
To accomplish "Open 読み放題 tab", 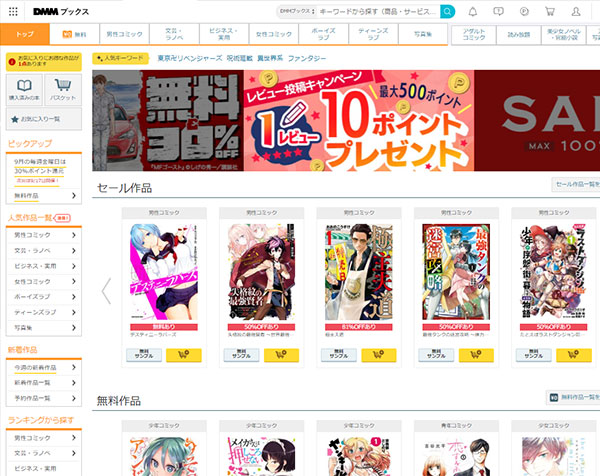I will click(519, 34).
